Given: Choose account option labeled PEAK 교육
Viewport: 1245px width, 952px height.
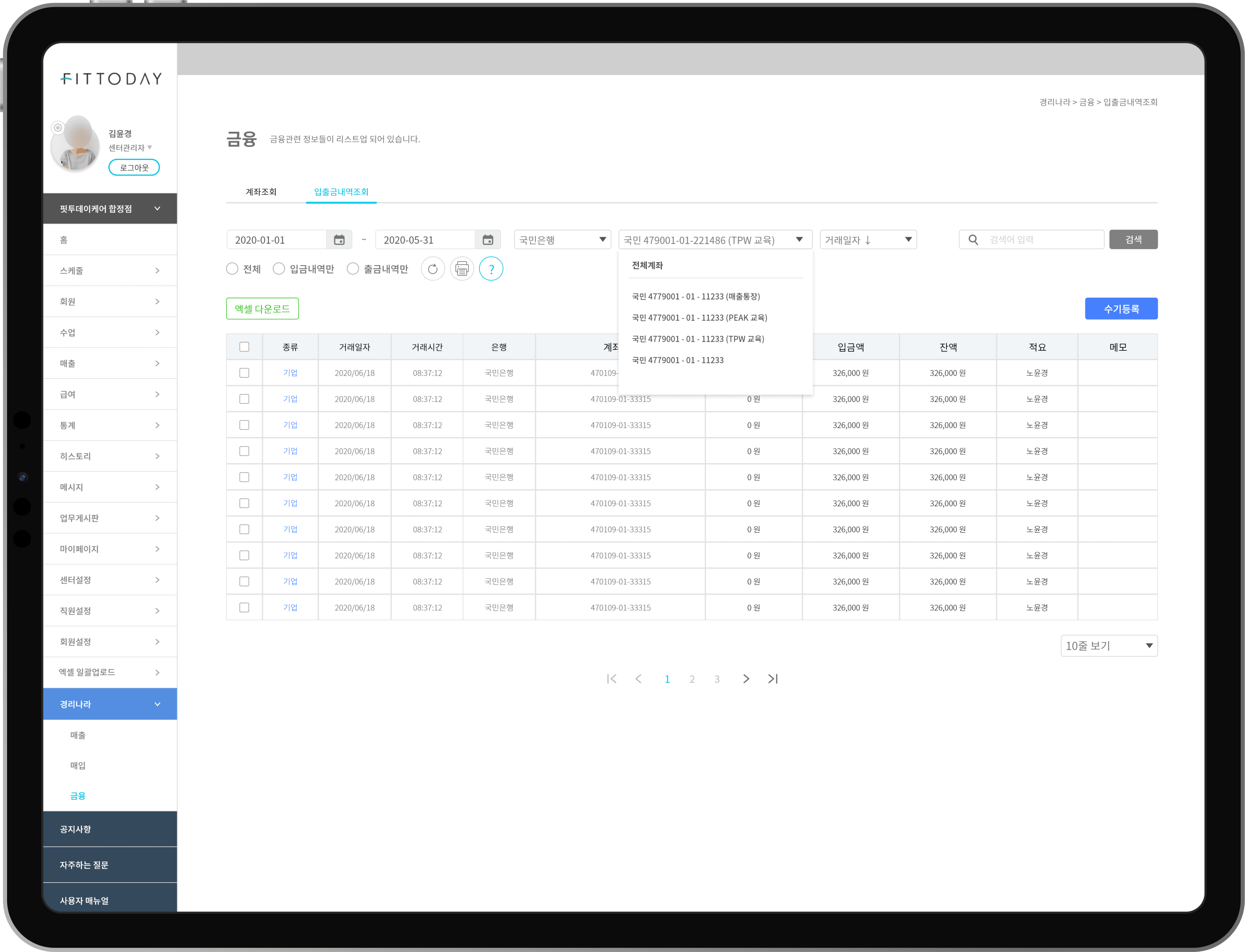Looking at the screenshot, I should click(700, 317).
